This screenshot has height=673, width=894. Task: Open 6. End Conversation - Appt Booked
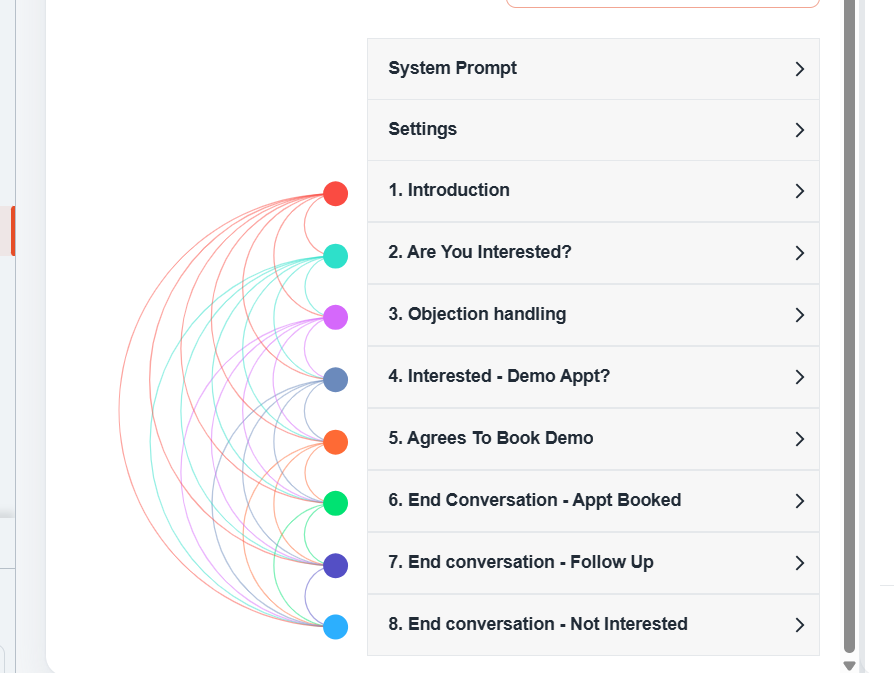click(x=593, y=501)
